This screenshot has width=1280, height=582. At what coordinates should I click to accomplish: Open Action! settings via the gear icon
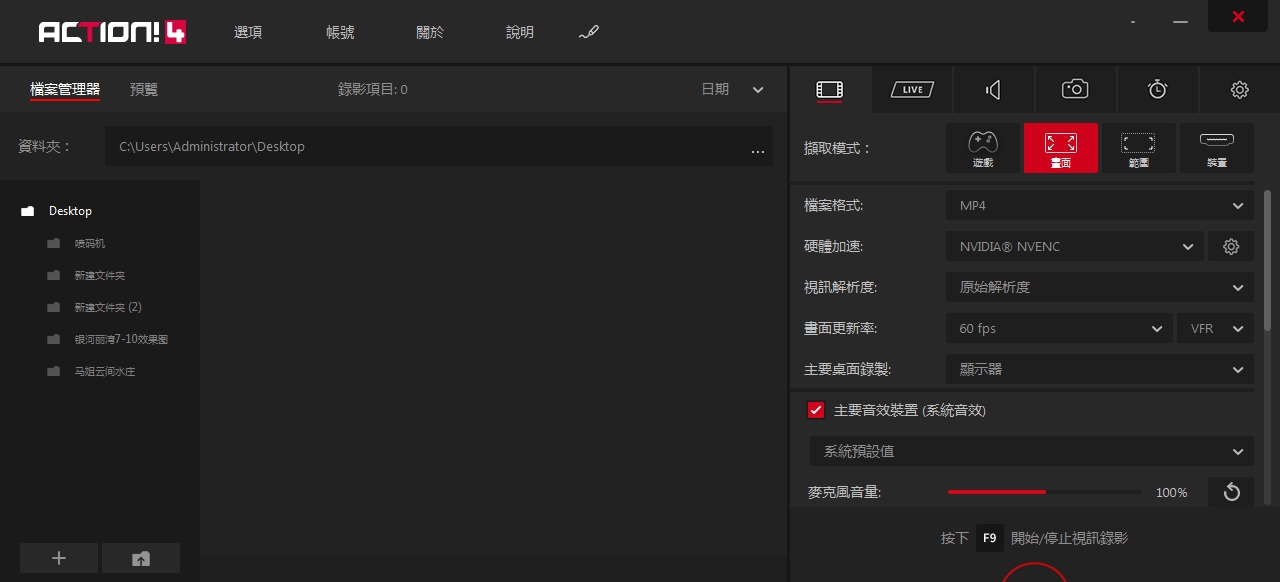click(1240, 89)
